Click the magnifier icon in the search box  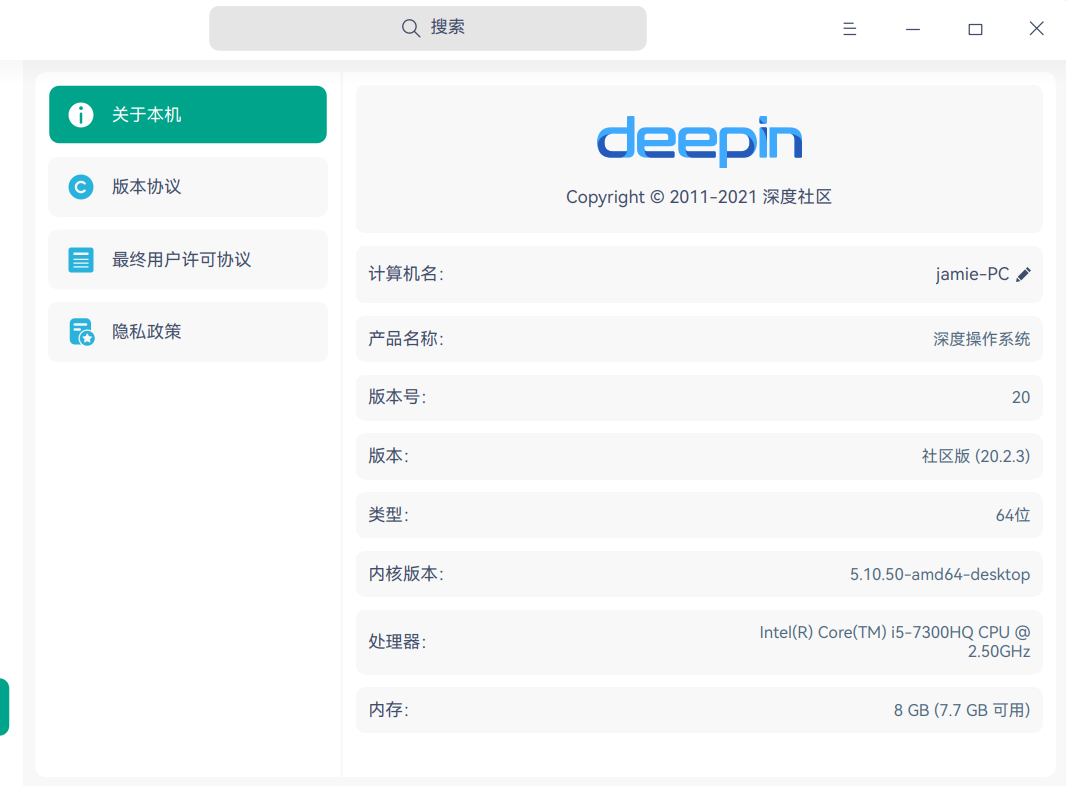[x=411, y=28]
